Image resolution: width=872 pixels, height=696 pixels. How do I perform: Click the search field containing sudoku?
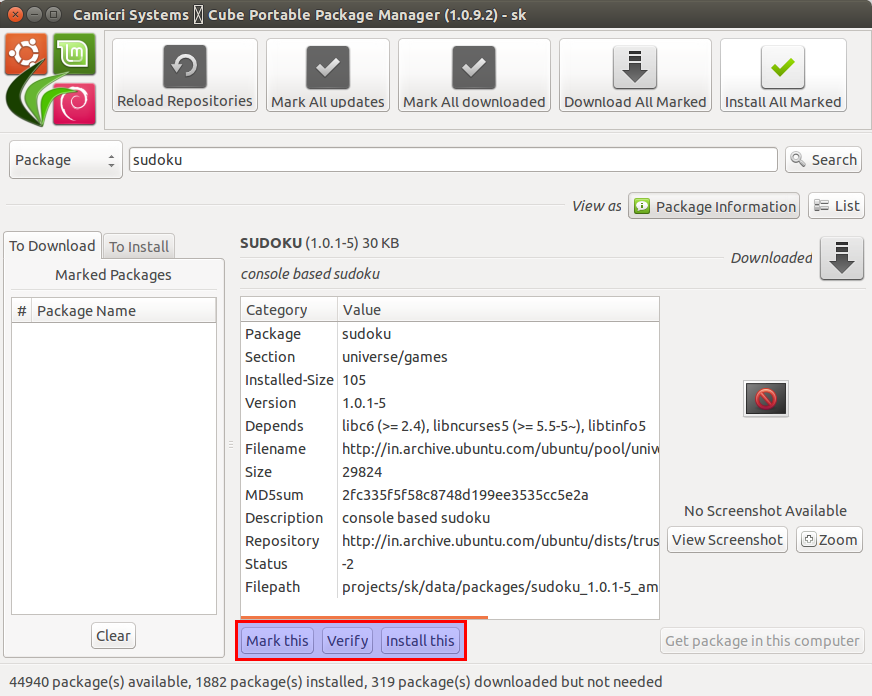coord(452,160)
